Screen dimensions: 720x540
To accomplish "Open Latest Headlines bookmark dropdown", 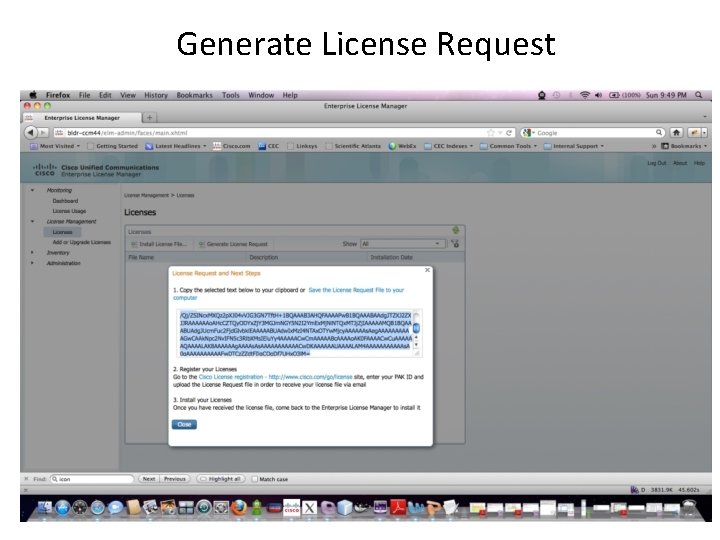I will (176, 146).
